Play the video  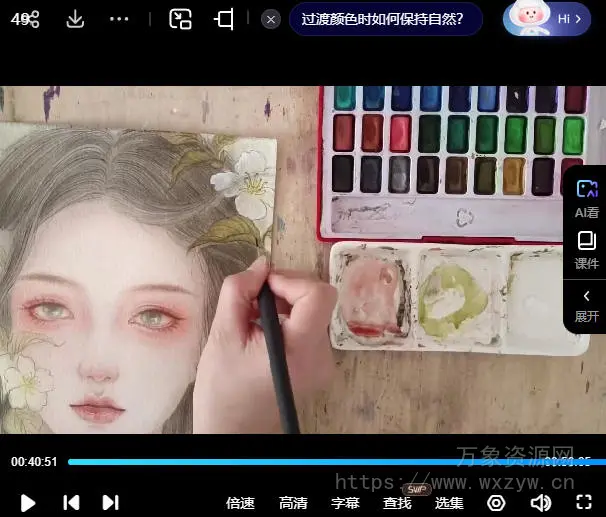[28, 502]
